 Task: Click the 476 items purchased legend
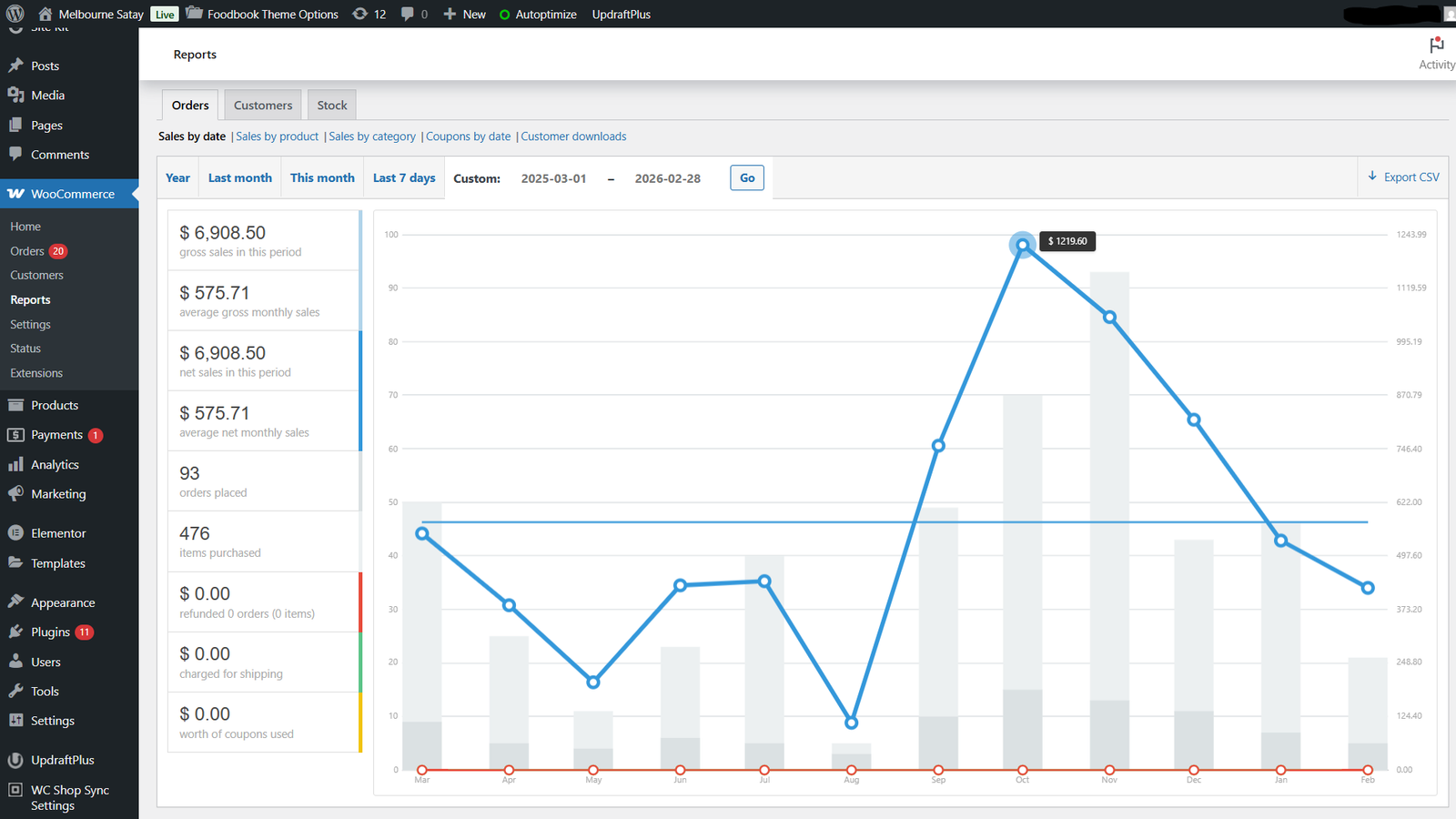click(265, 541)
